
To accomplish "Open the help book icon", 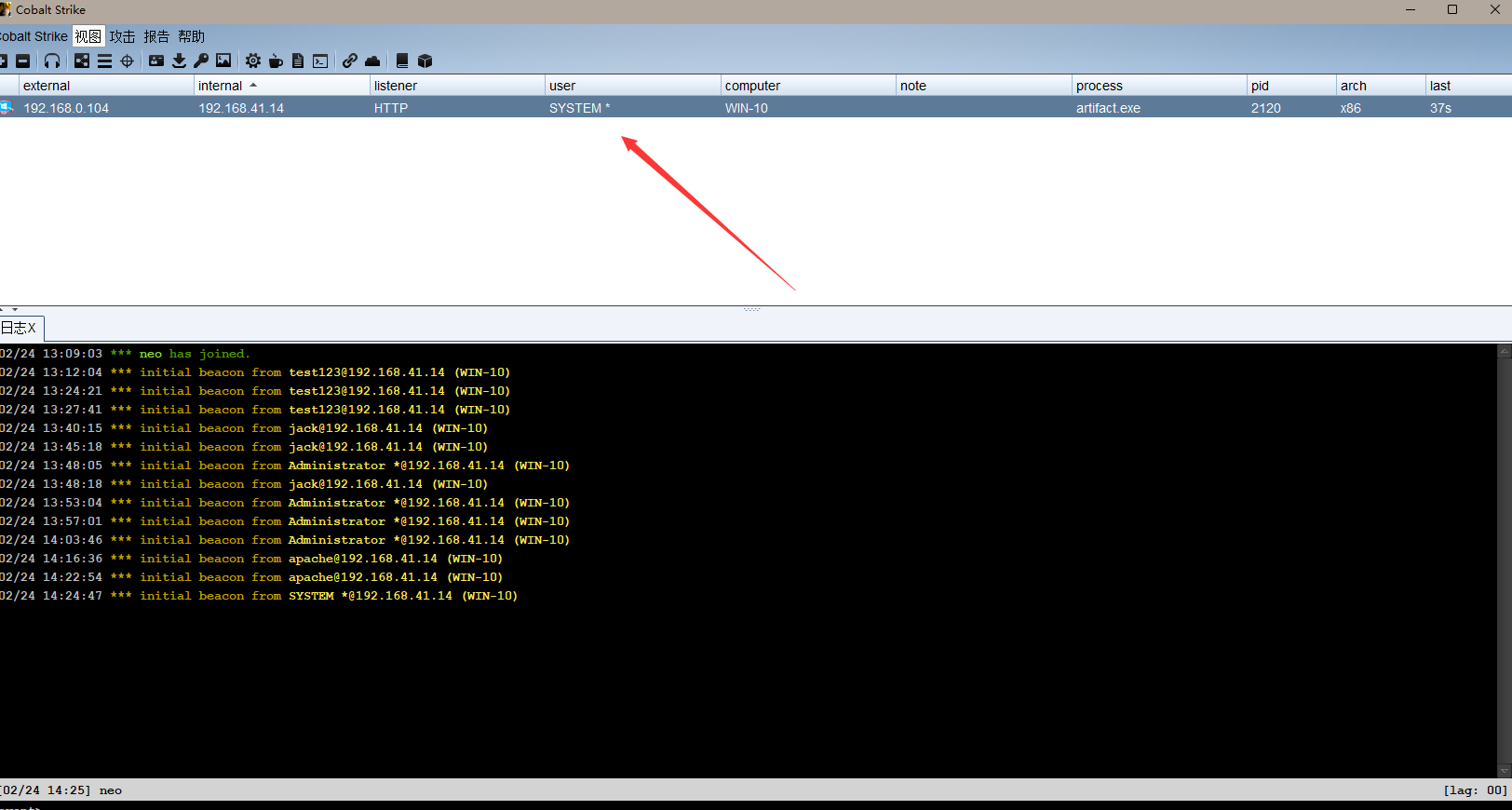I will pos(402,61).
